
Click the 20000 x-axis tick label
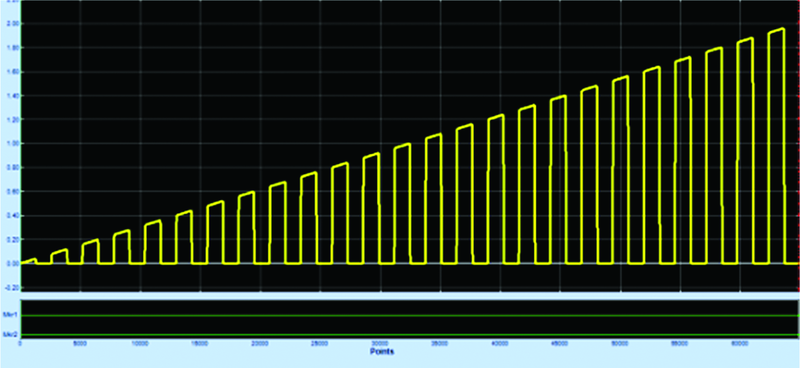[260, 344]
